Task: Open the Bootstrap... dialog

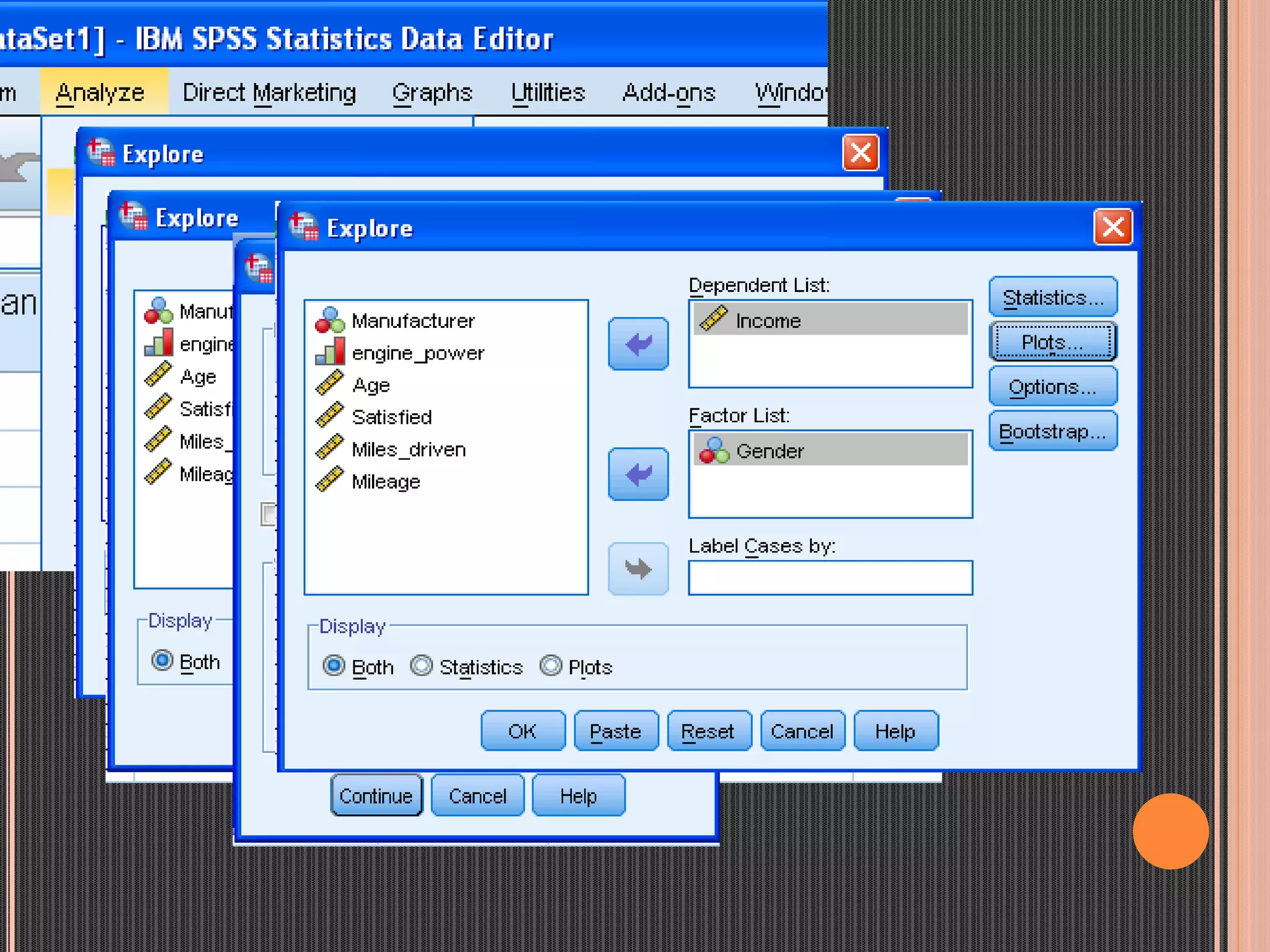Action: click(1052, 431)
